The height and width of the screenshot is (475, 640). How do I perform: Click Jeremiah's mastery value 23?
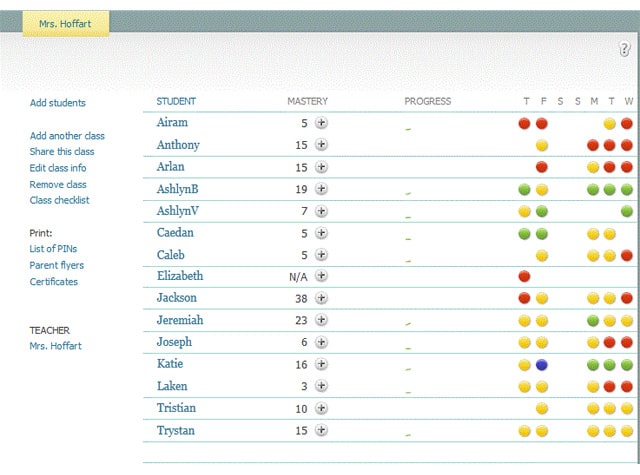tap(301, 320)
